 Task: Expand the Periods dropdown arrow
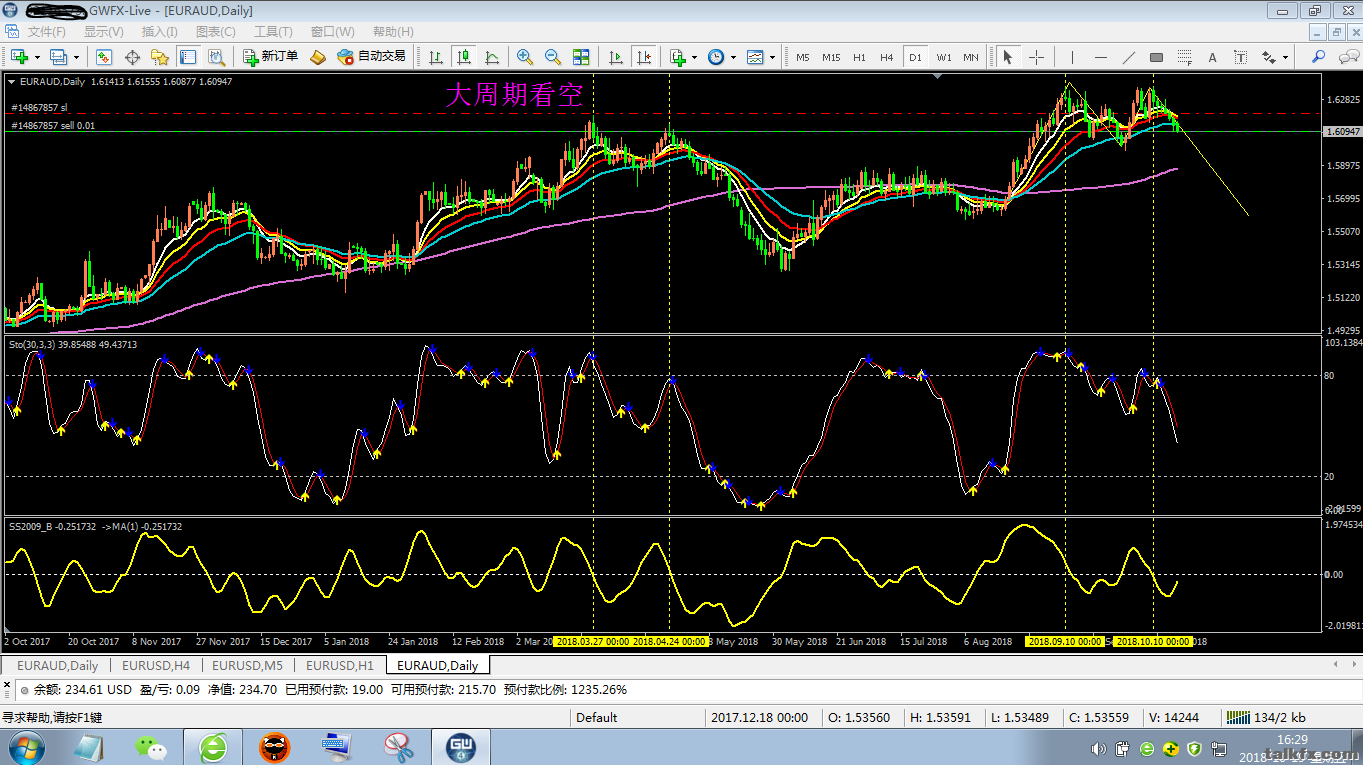[x=733, y=57]
